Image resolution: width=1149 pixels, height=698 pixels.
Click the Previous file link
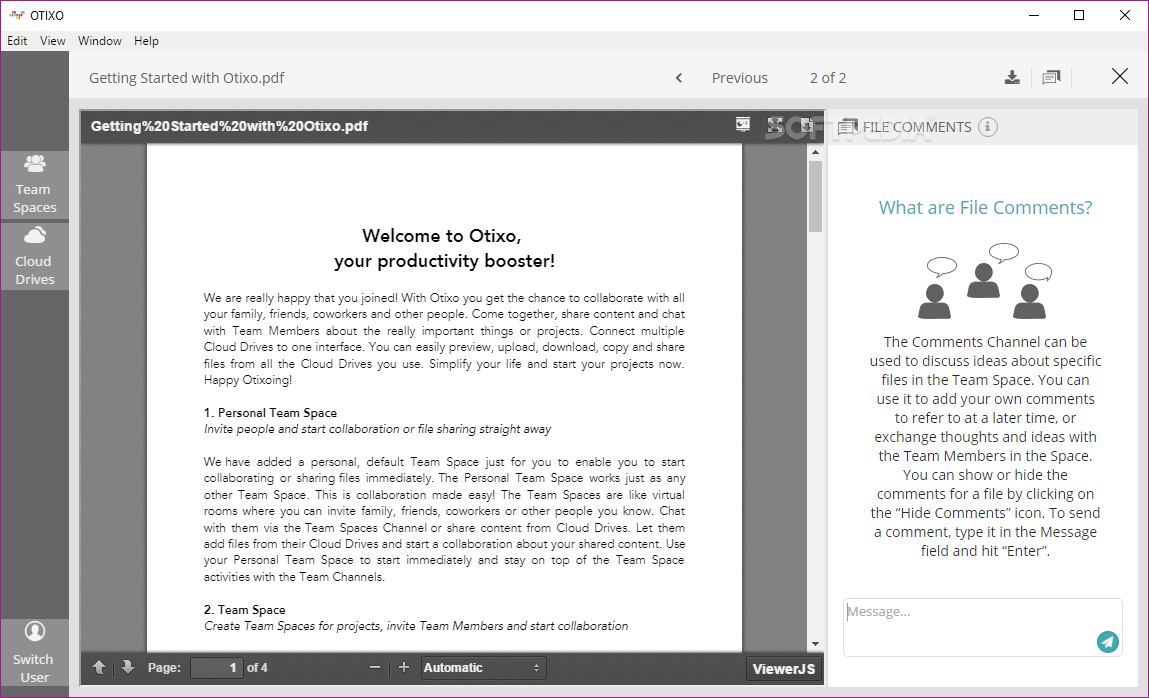(739, 78)
